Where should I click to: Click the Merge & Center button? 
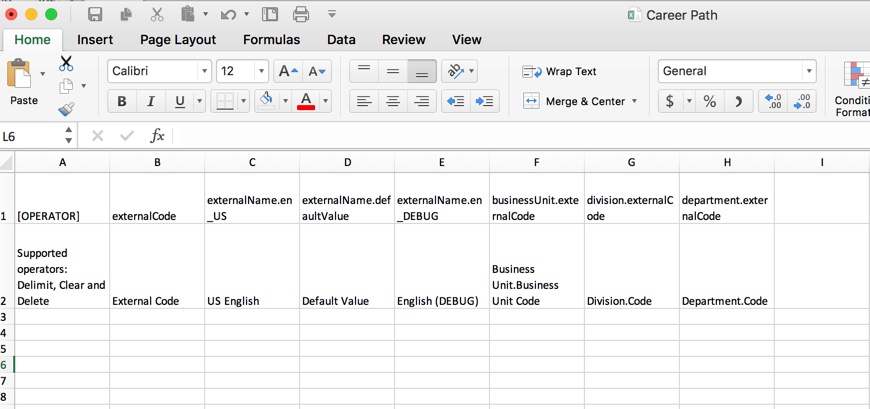click(580, 101)
